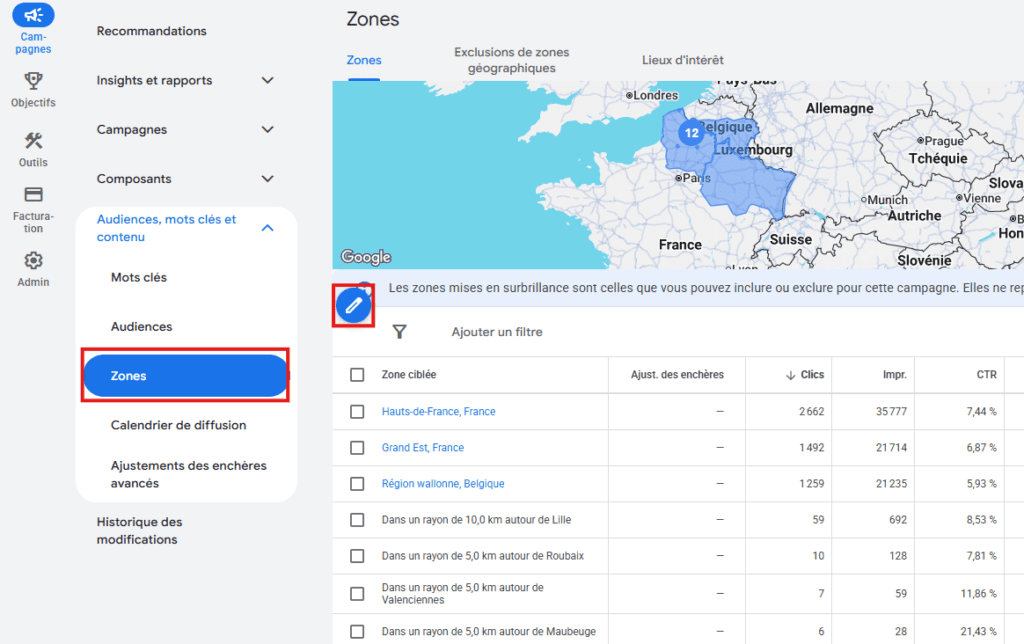
Task: Click impressions value 21 714
Action: click(891, 447)
